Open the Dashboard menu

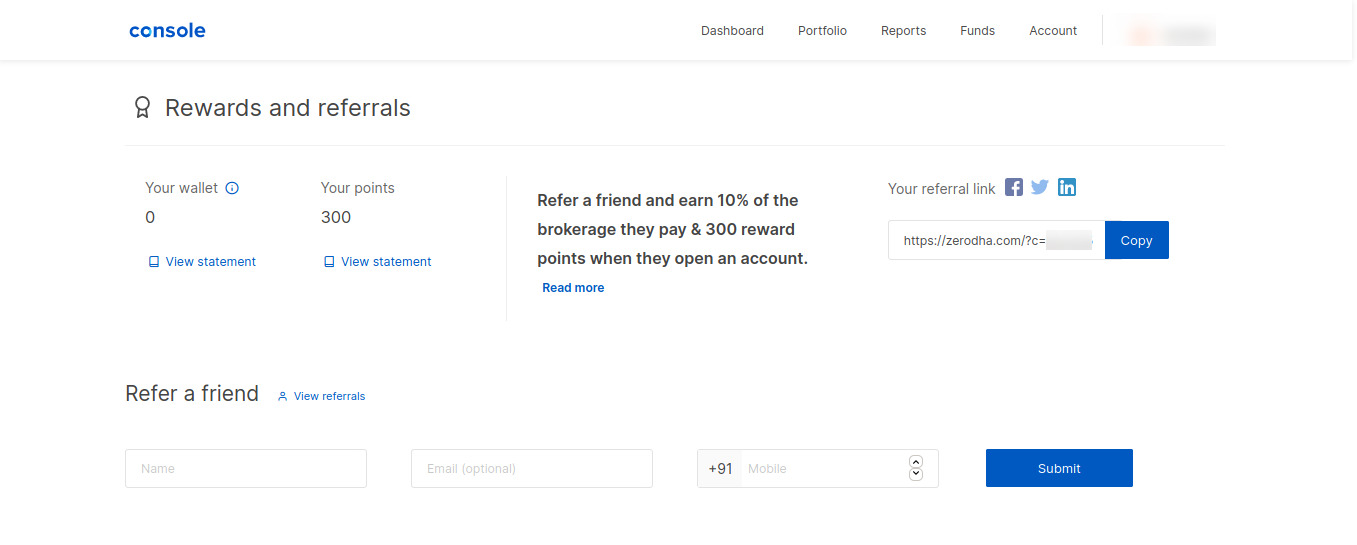point(732,31)
